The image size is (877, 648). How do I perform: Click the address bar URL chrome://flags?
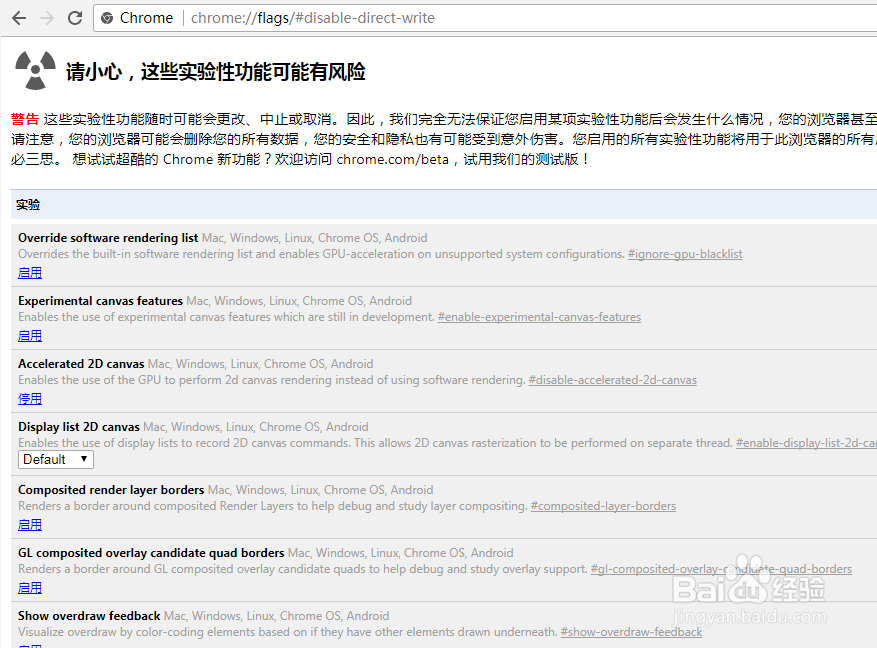[313, 18]
